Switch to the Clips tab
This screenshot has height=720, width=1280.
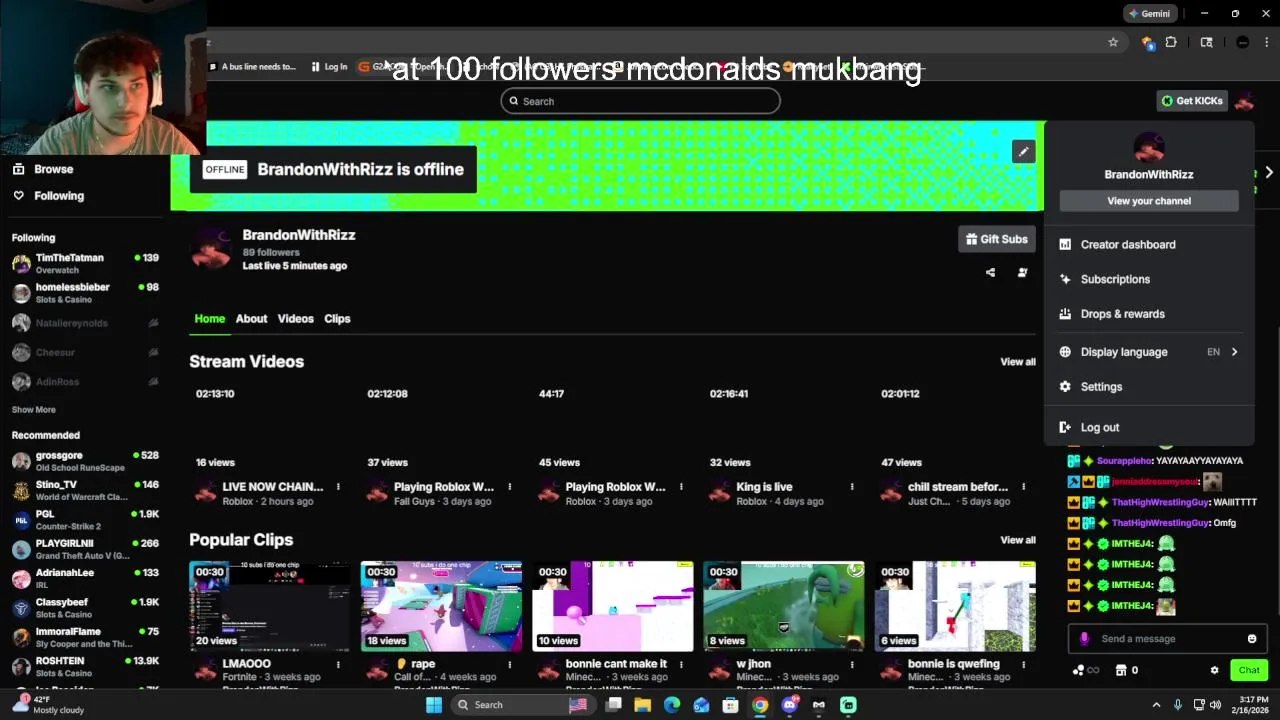[x=337, y=319]
